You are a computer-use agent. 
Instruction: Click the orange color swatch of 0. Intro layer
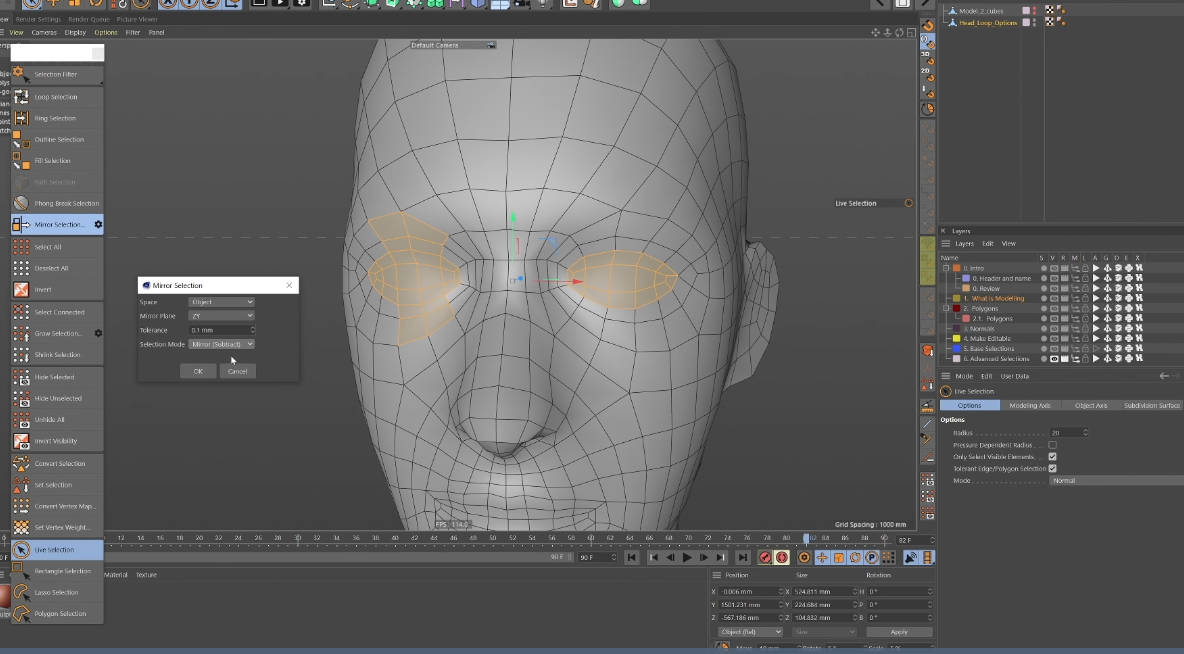click(x=956, y=268)
